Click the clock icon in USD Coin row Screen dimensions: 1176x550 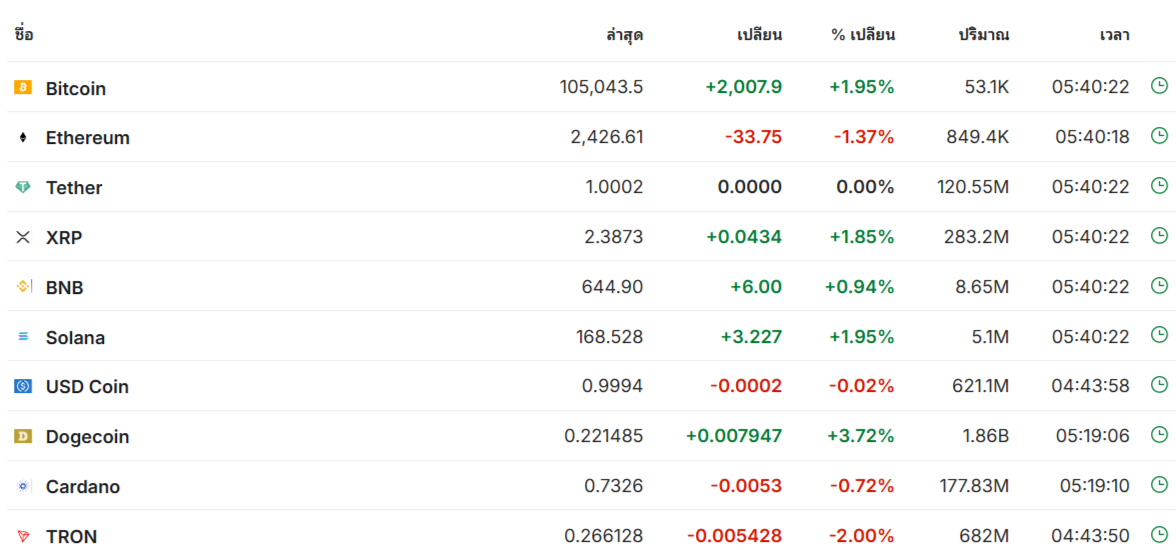1159,385
